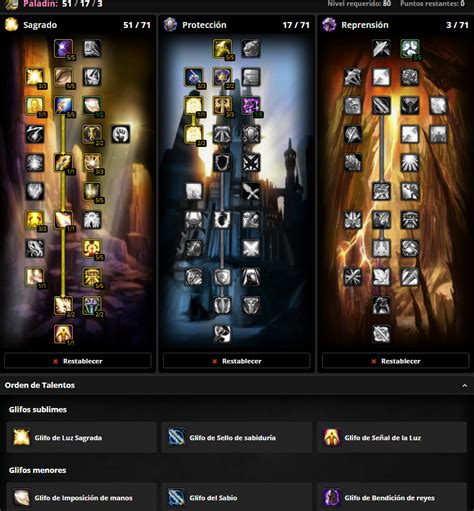Click the Sagrado tree header icon
474x511 pixels.
[x=11, y=25]
